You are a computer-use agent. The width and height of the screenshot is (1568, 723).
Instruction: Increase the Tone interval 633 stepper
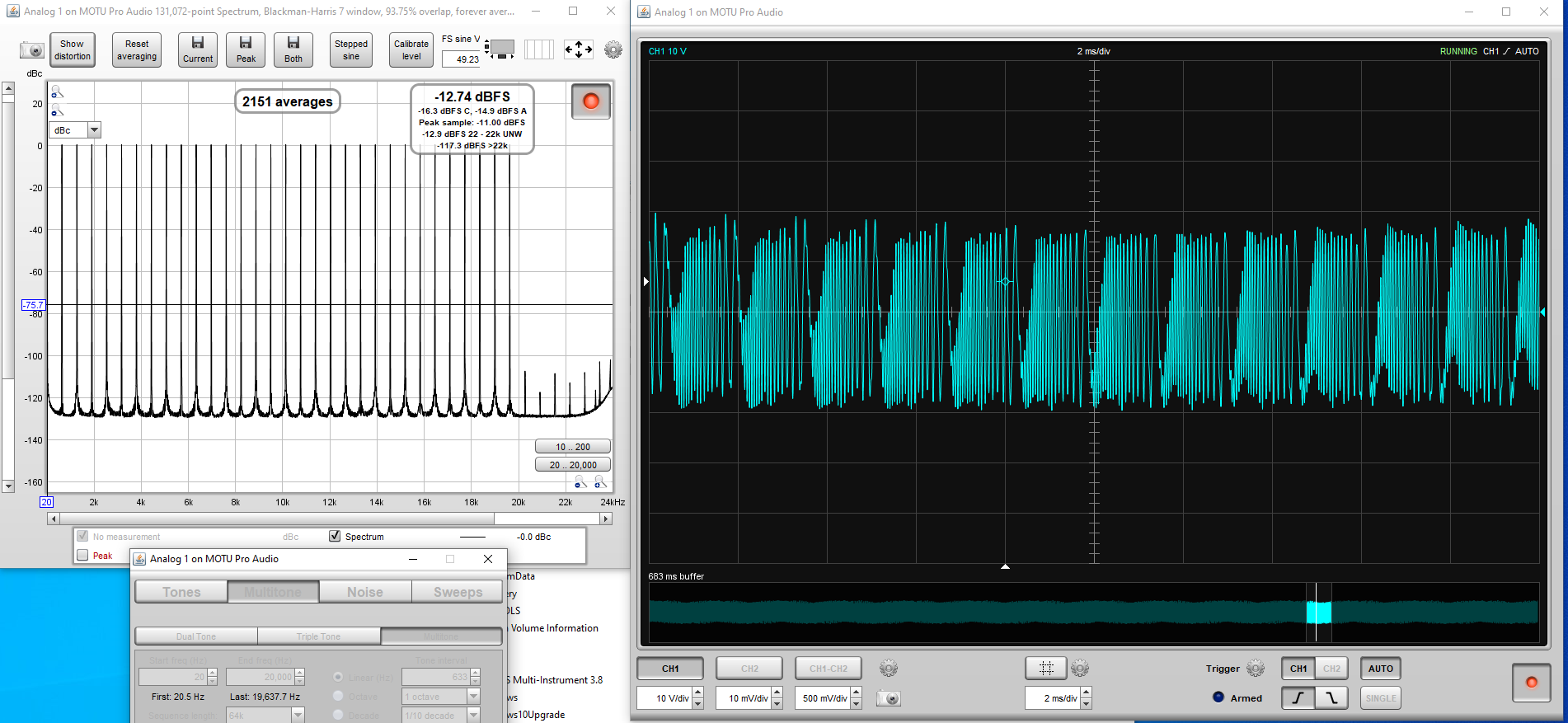pyautogui.click(x=474, y=673)
